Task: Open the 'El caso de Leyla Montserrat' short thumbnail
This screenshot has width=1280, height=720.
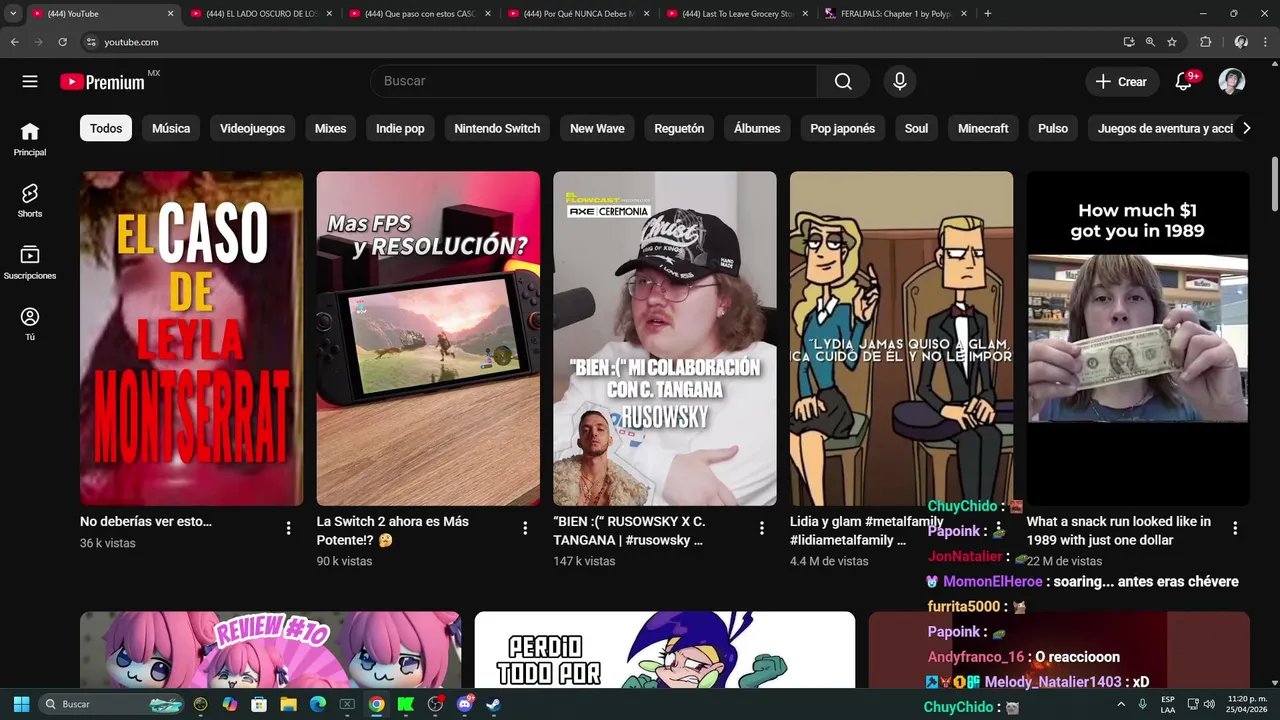Action: pyautogui.click(x=192, y=338)
